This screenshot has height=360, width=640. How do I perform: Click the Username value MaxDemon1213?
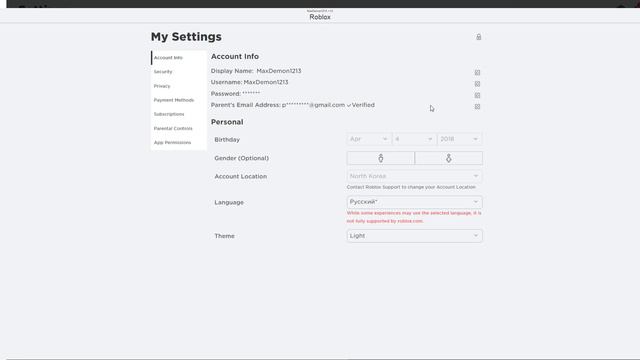pos(266,82)
